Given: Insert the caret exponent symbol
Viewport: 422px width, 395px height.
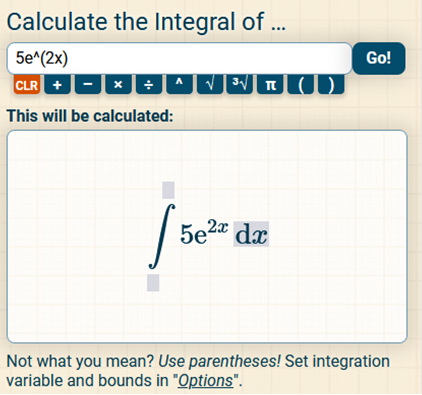Looking at the screenshot, I should pos(179,85).
